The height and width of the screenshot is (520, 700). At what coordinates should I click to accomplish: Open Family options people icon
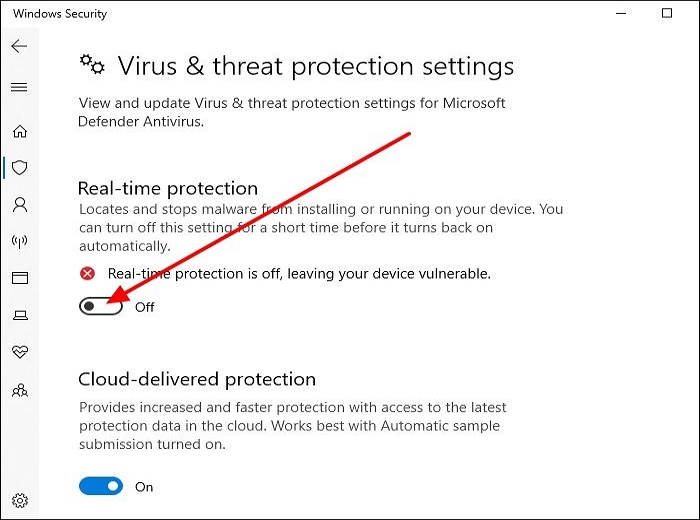point(19,390)
